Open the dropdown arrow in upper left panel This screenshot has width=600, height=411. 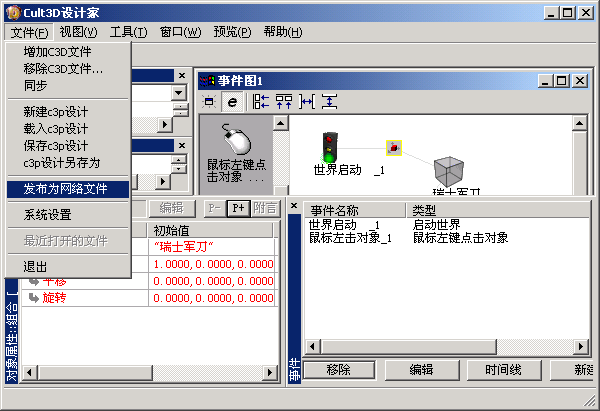click(x=178, y=93)
